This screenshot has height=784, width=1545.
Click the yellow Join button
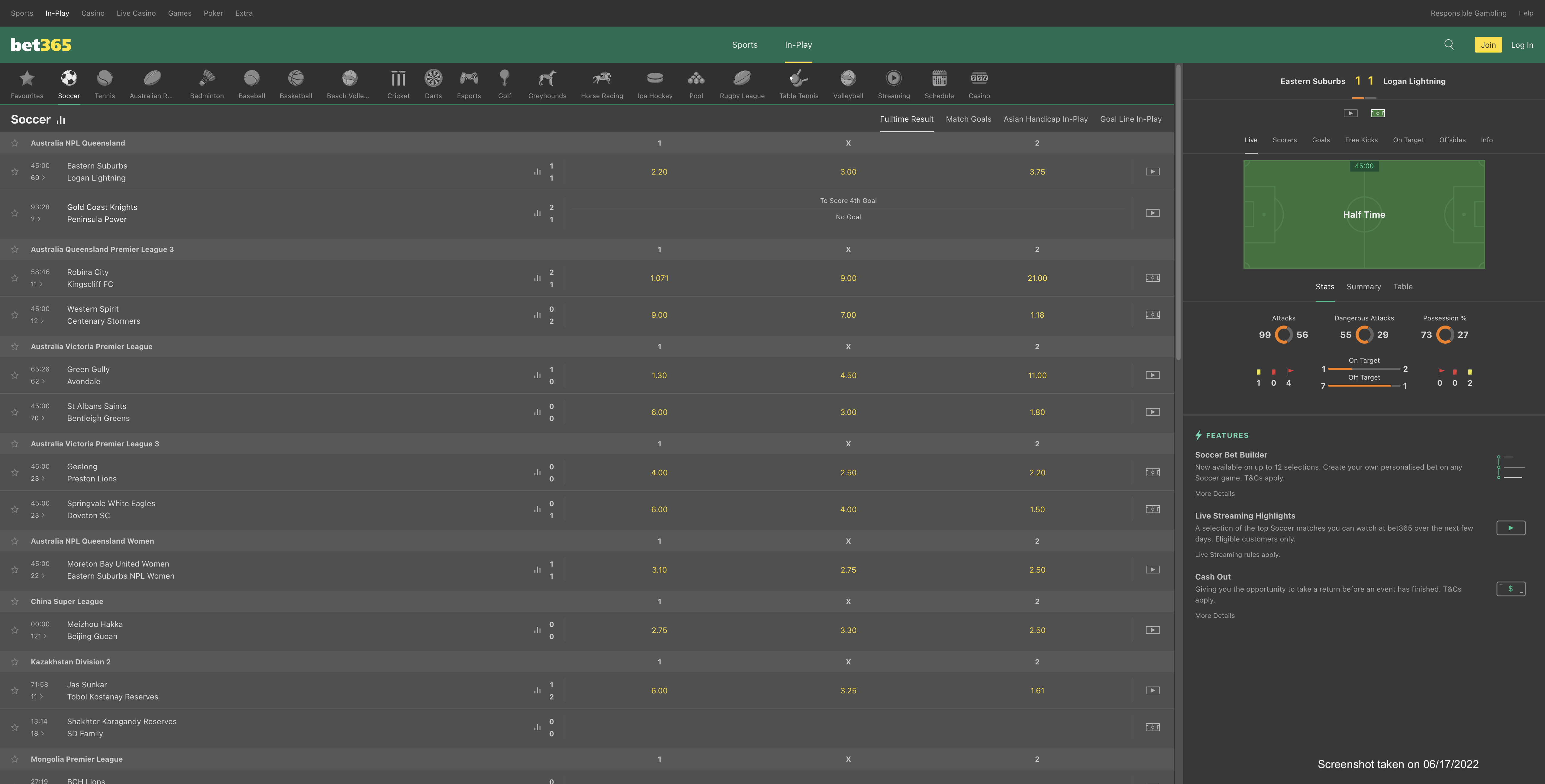pos(1488,45)
